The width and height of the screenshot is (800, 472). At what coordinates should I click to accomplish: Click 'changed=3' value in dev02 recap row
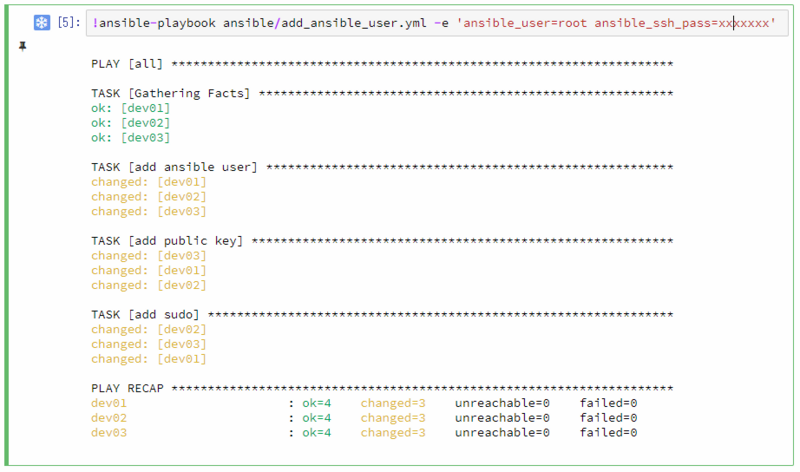pyautogui.click(x=393, y=418)
